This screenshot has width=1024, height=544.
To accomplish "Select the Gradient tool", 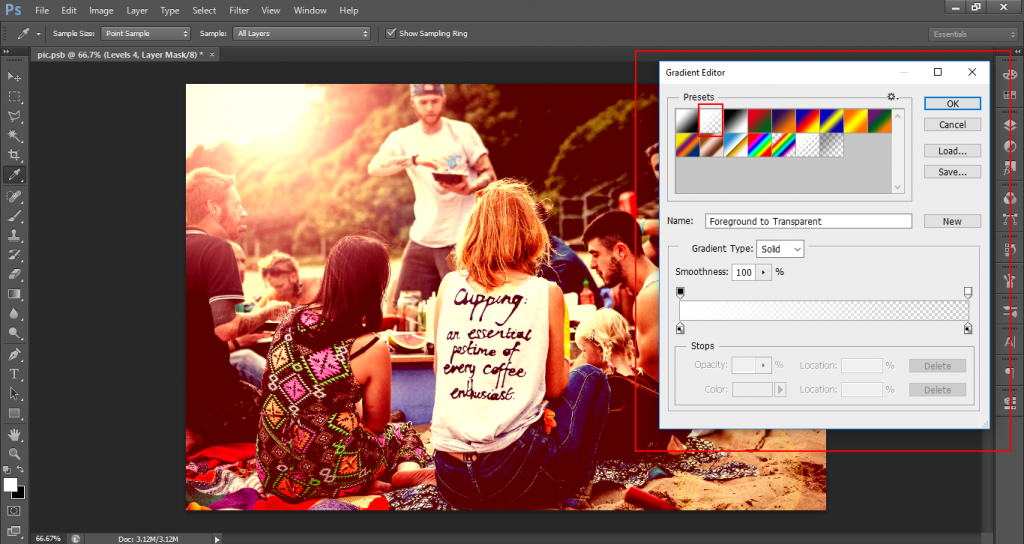I will 14,294.
